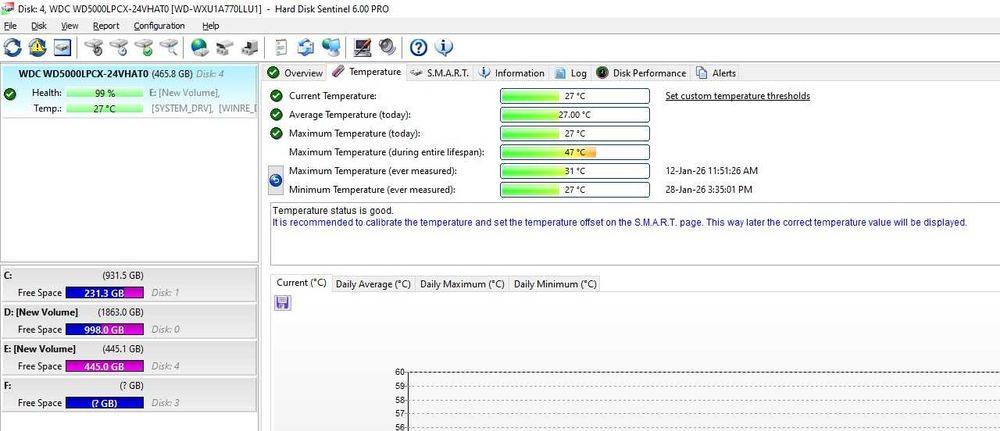The height and width of the screenshot is (431, 1000).
Task: Click the page with blue arrows icon
Action: [x=306, y=47]
